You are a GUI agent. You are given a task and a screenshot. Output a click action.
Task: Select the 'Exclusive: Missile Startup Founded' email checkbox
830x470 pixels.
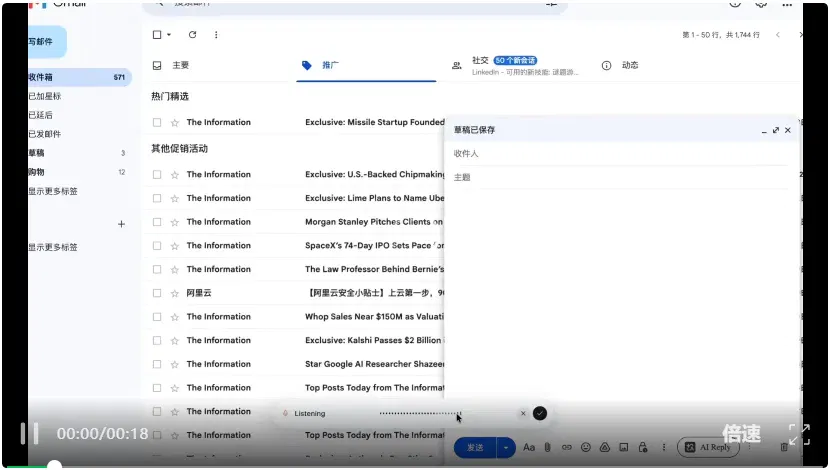tap(157, 123)
